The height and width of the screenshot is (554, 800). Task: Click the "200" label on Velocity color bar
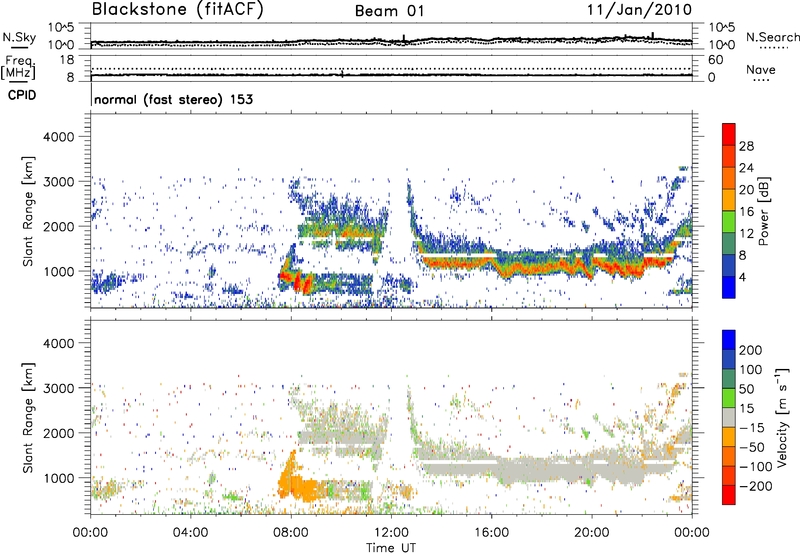[751, 350]
